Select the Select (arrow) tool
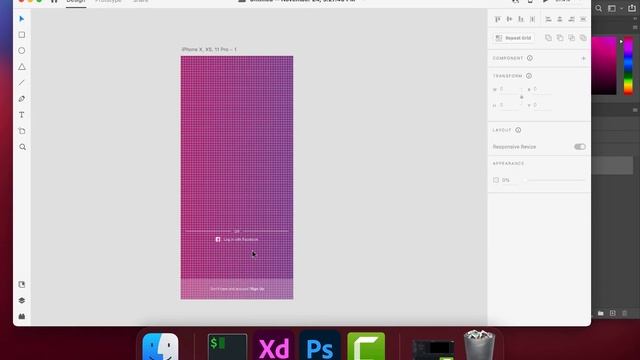This screenshot has height=360, width=640. 22,19
